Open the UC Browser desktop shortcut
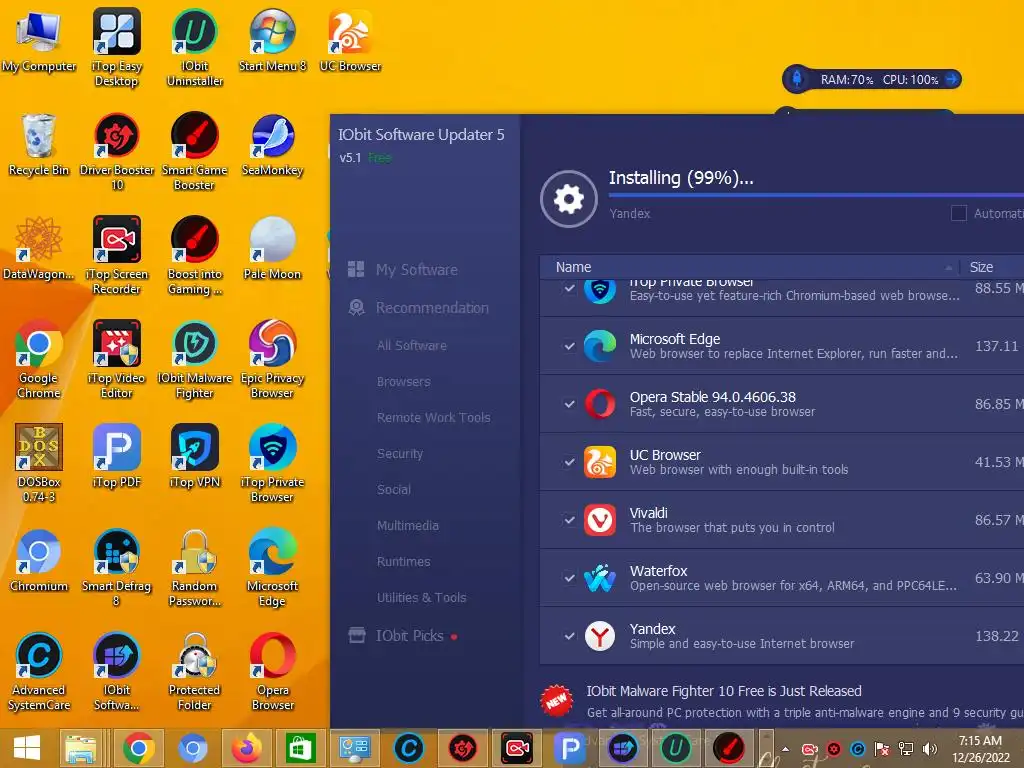The height and width of the screenshot is (768, 1024). pos(350,40)
